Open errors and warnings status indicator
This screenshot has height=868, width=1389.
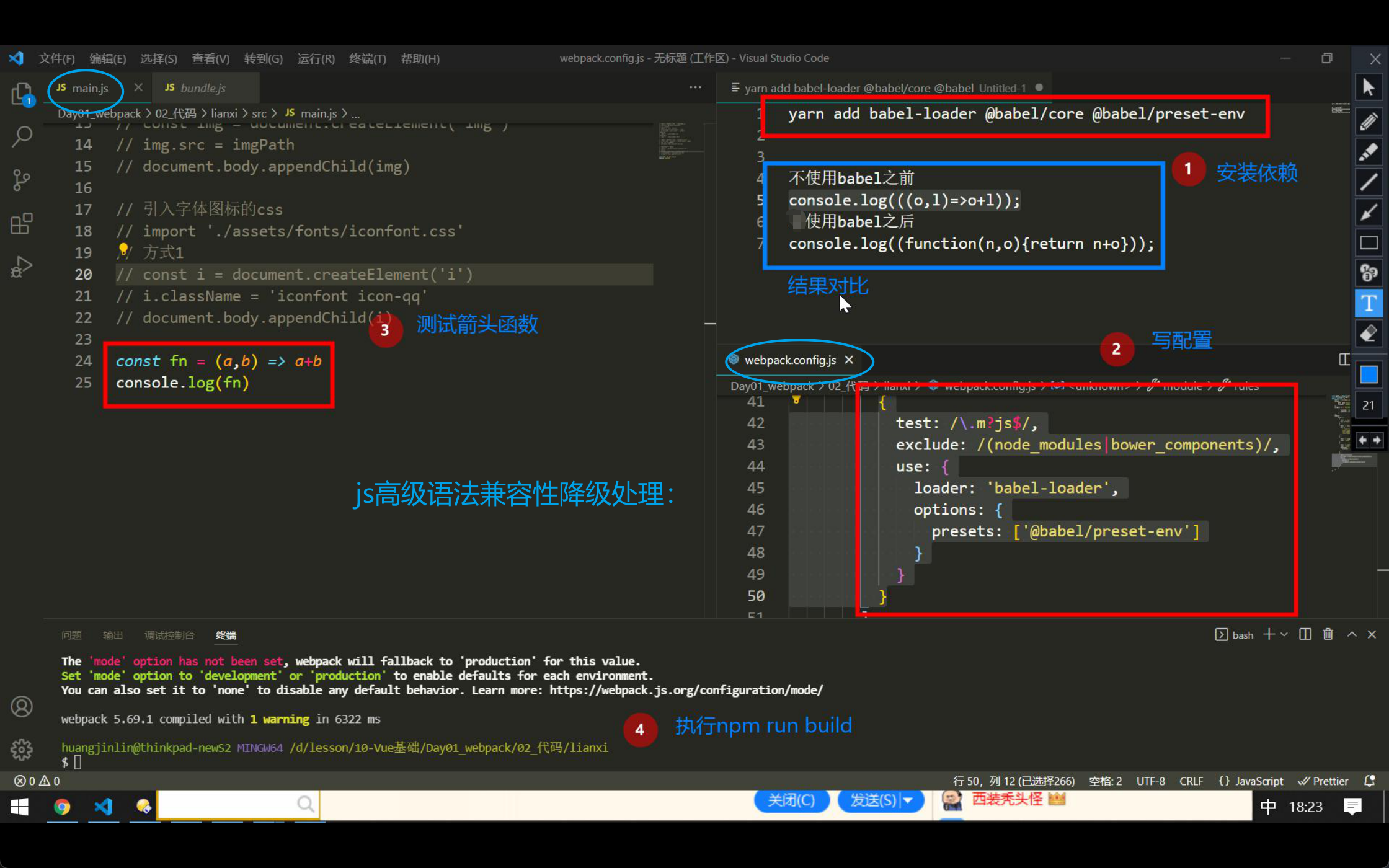37,781
